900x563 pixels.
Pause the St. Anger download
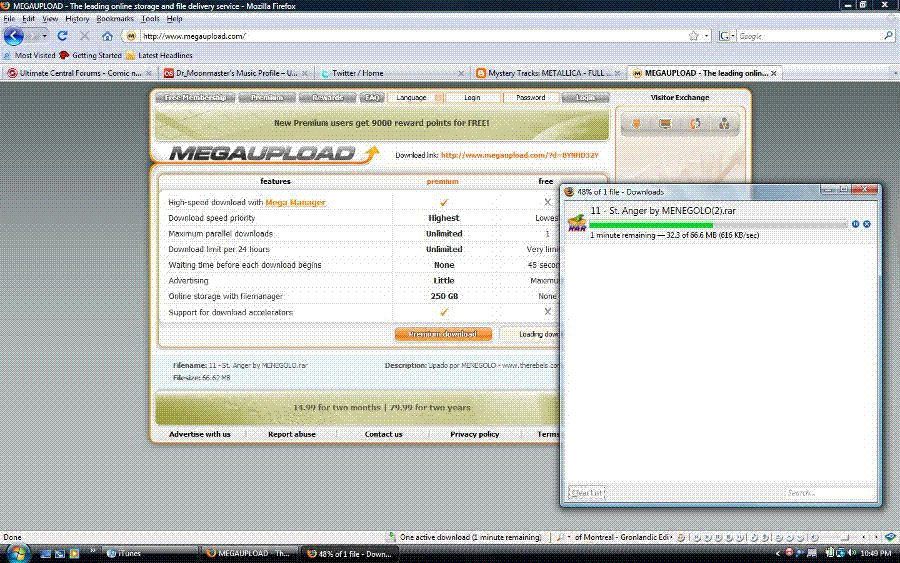(x=855, y=224)
